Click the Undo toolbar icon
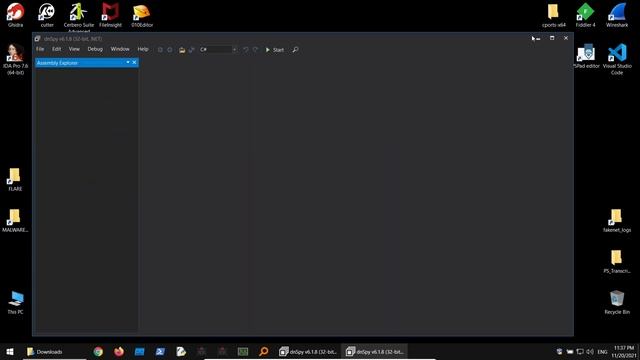640x360 pixels. [x=246, y=50]
